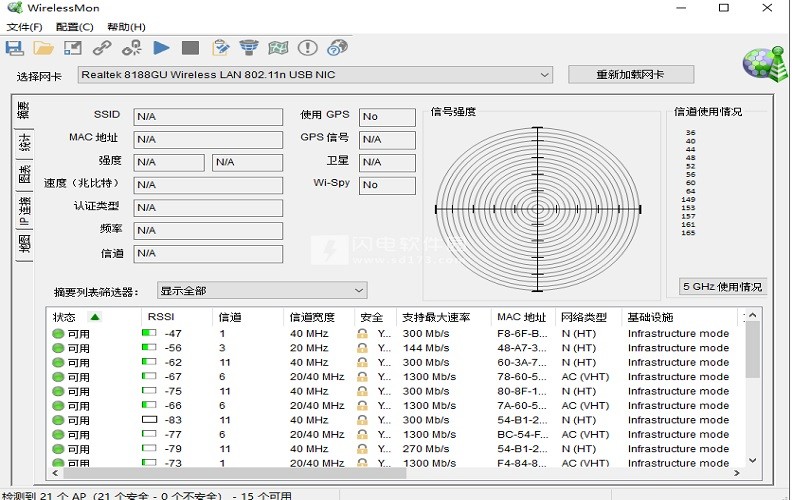Click the exclamation-mark alert icon
This screenshot has width=792, height=500.
pos(308,47)
